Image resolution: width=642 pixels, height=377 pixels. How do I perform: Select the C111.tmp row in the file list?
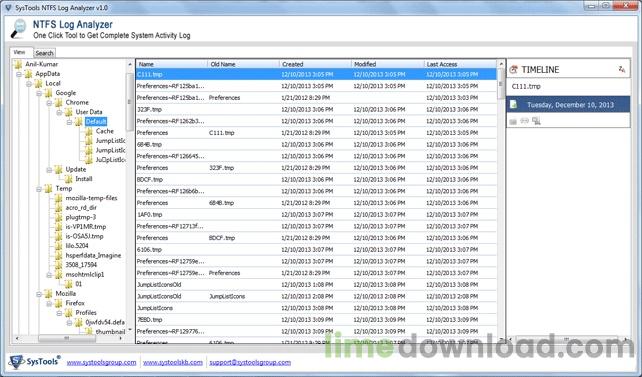pos(316,74)
